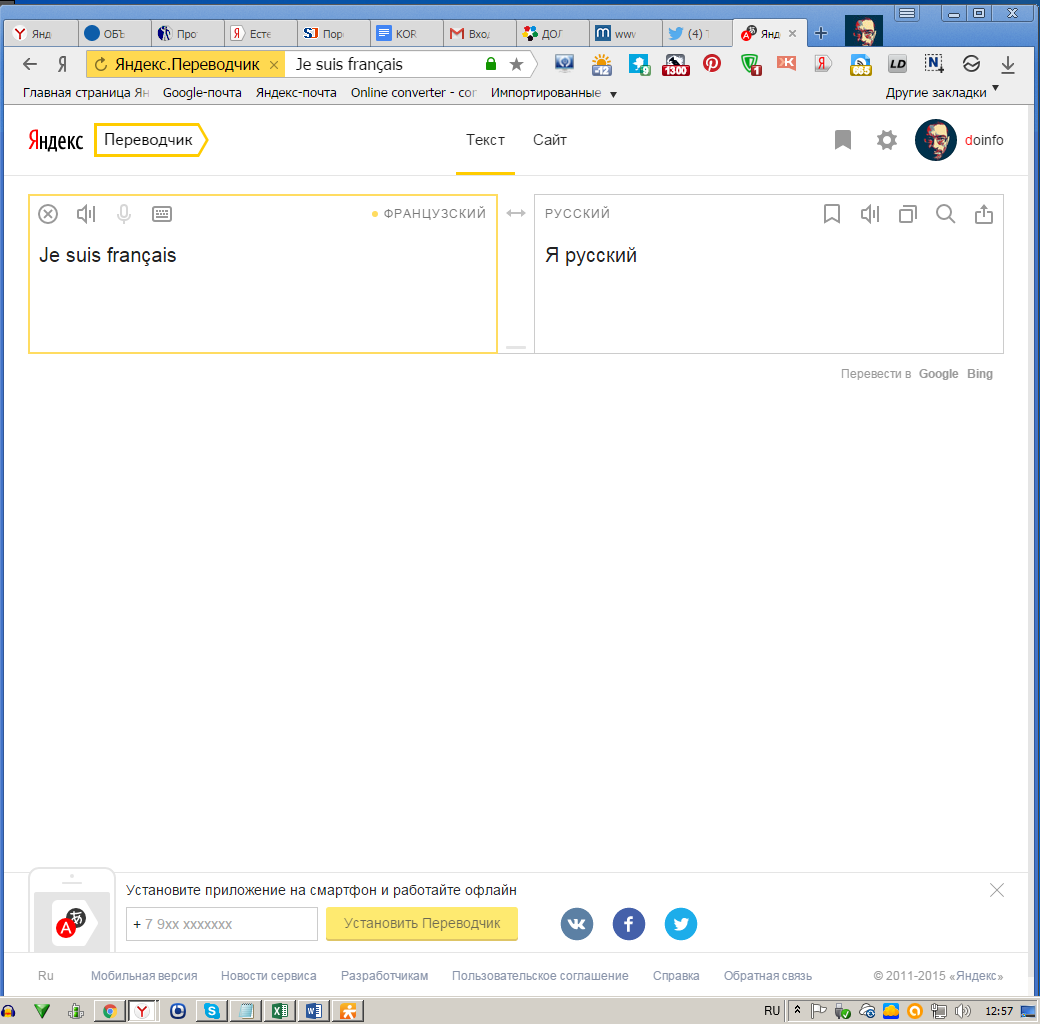Open Яндекс-почта bookmark

tap(296, 93)
